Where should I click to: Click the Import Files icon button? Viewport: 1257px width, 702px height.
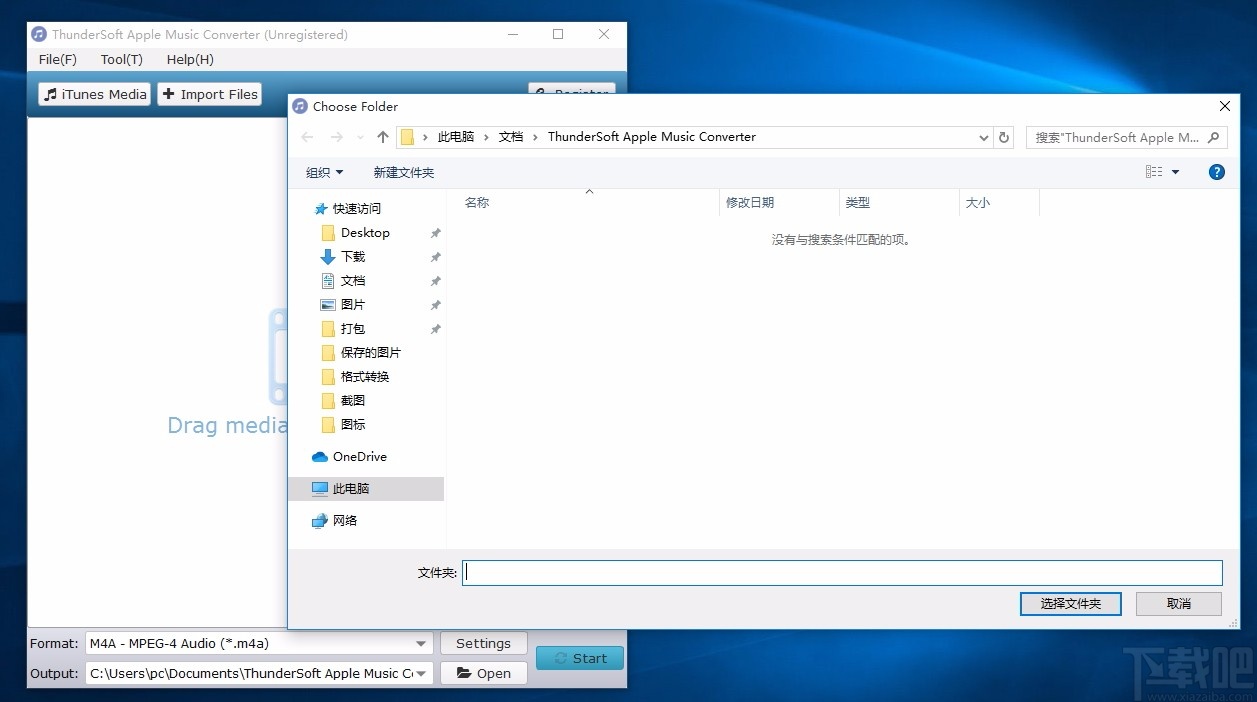[171, 94]
